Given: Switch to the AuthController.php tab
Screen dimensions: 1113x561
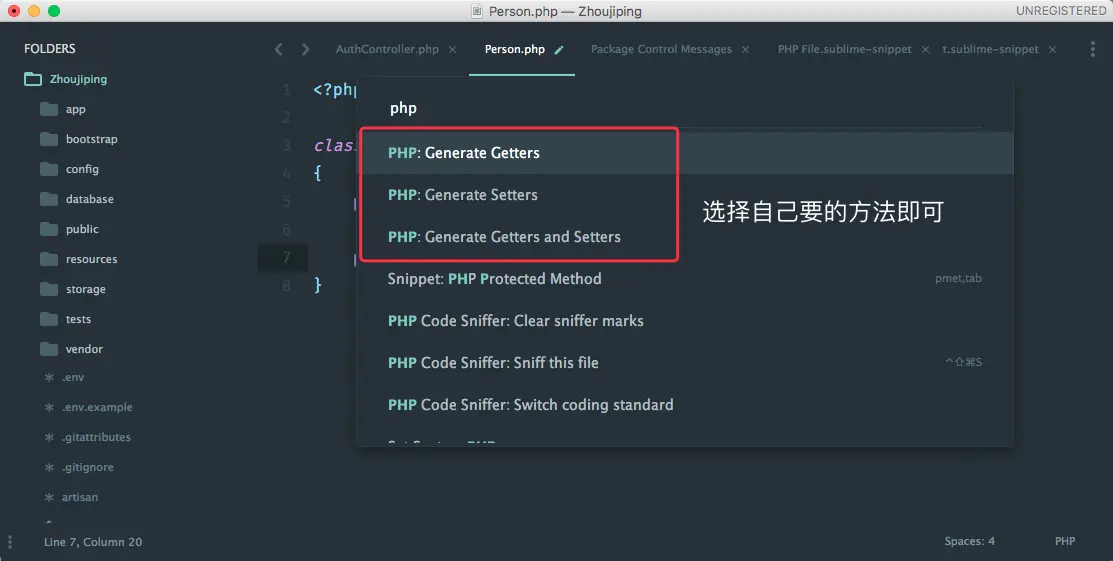Looking at the screenshot, I should click(387, 49).
